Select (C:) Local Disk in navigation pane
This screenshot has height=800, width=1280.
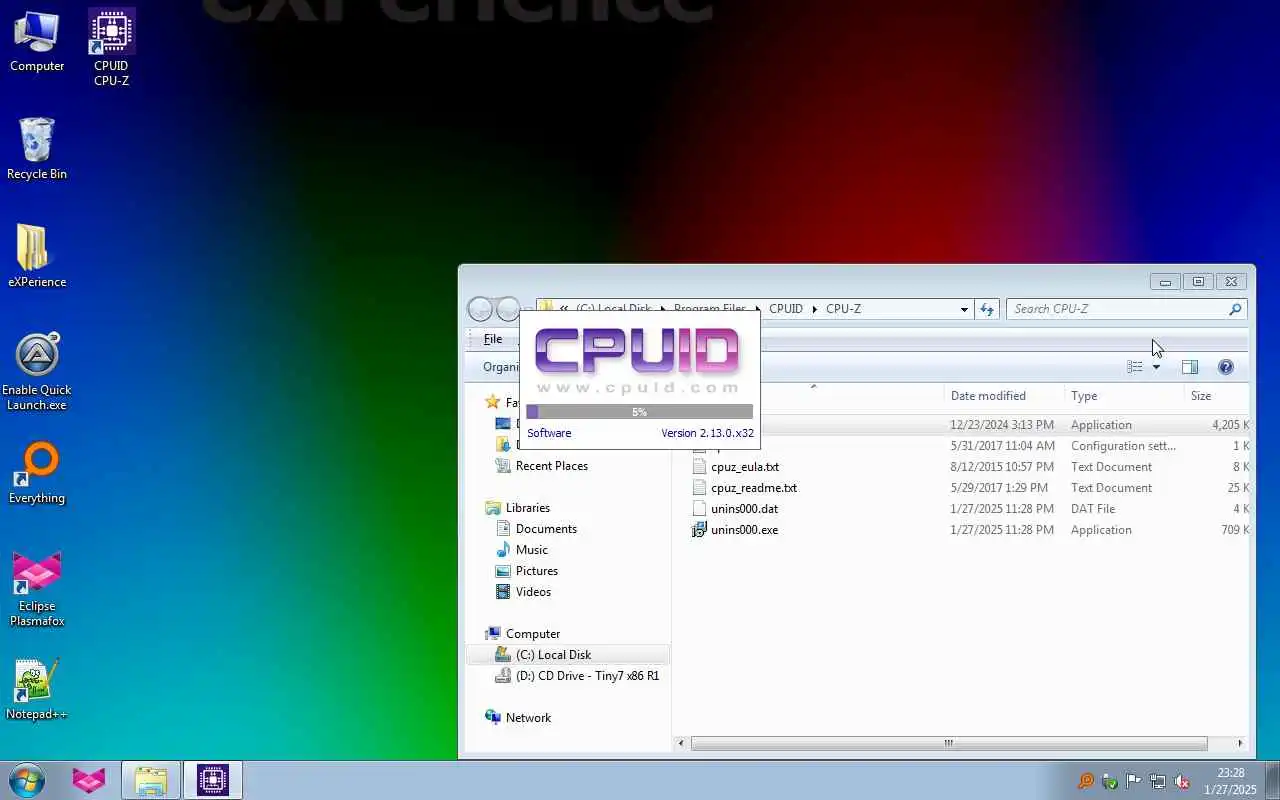click(553, 655)
